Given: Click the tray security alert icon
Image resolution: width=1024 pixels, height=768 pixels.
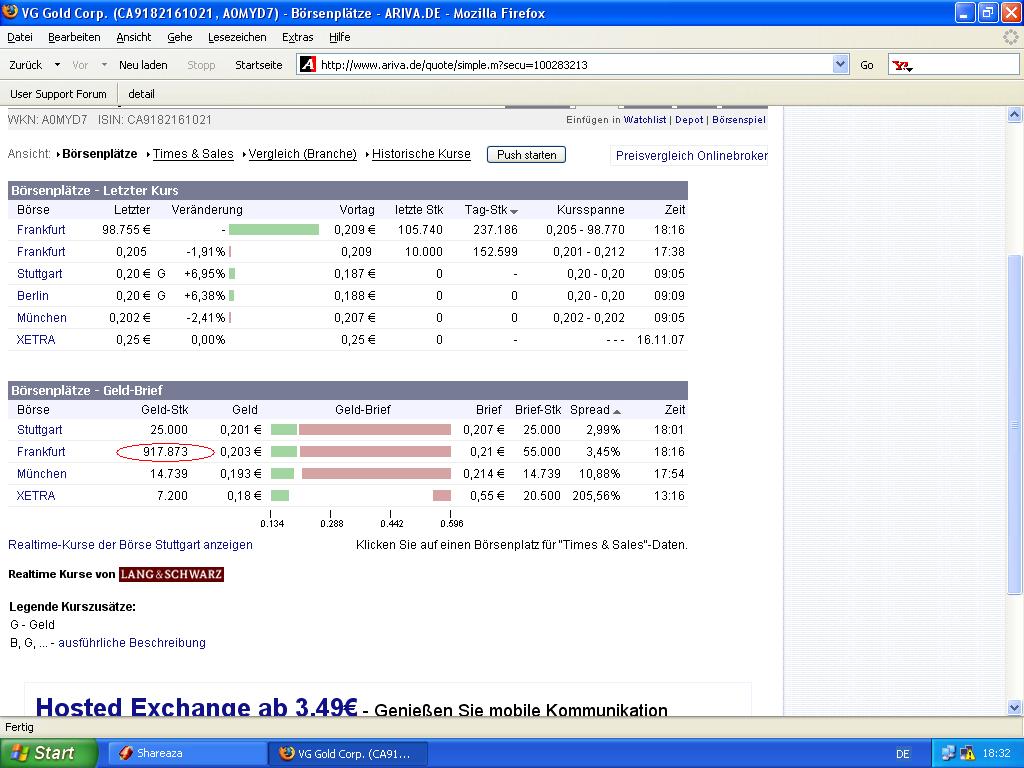Looking at the screenshot, I should (967, 754).
